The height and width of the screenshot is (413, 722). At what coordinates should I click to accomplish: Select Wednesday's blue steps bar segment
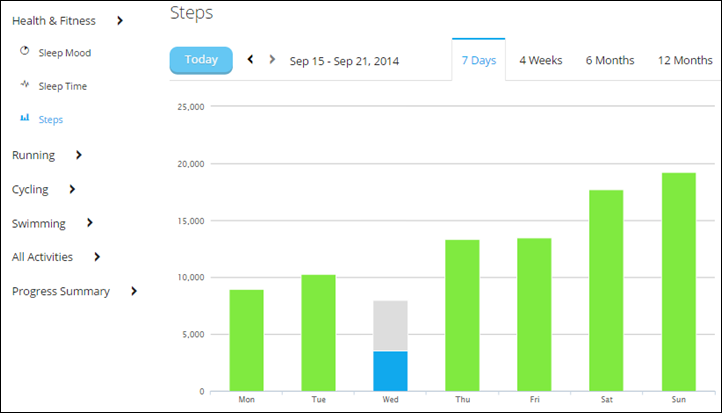[x=390, y=371]
